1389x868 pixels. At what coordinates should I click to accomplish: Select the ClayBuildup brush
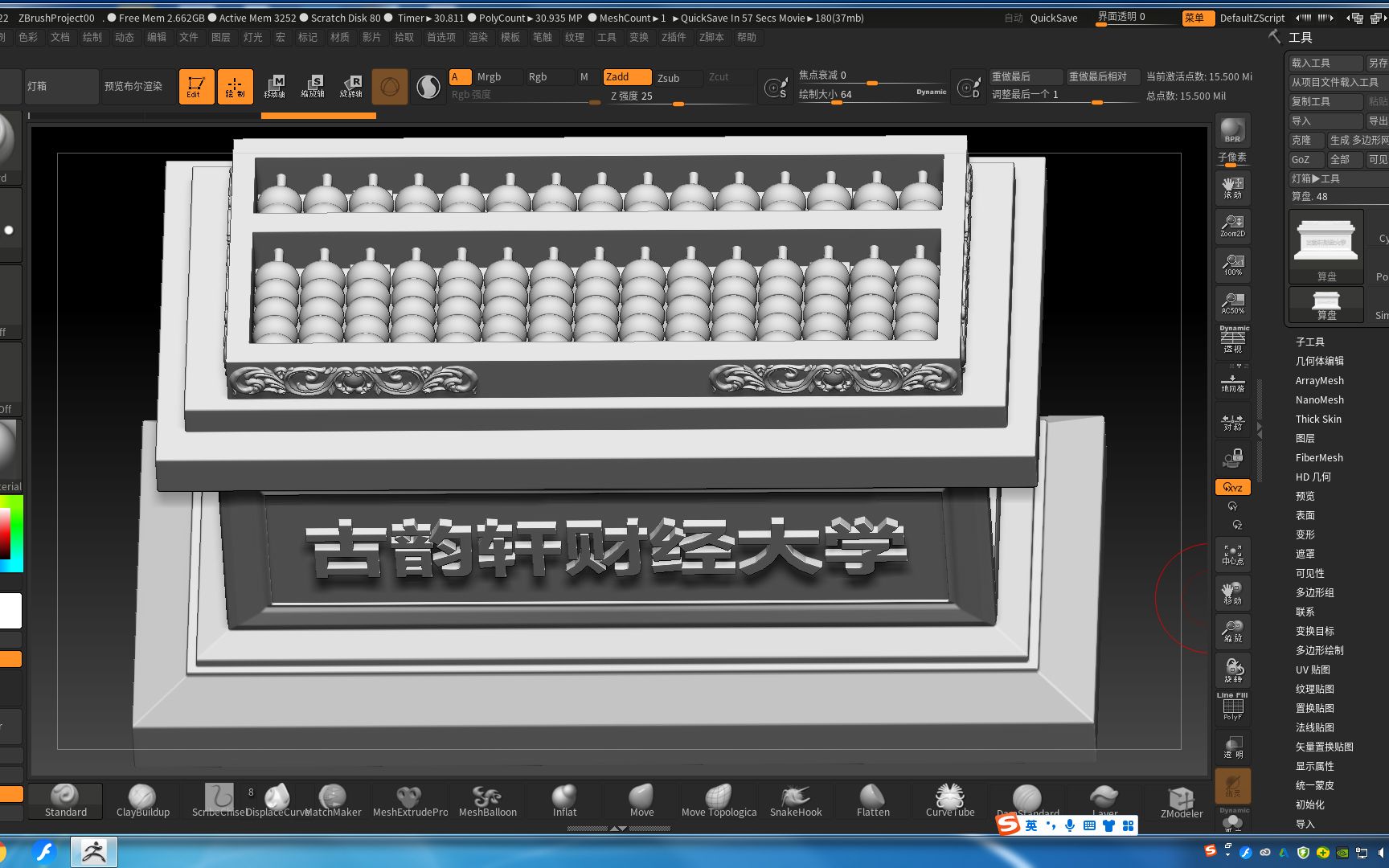142,801
